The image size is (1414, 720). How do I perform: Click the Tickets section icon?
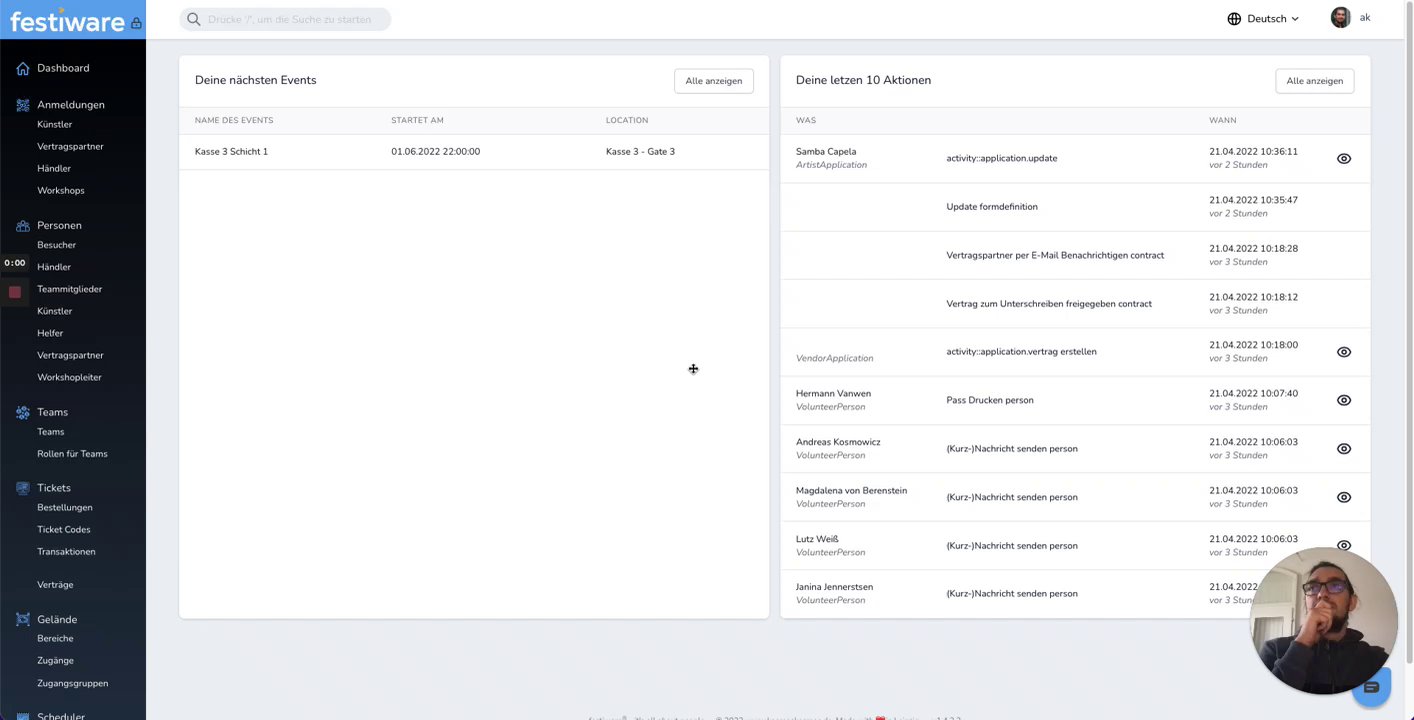coord(23,488)
